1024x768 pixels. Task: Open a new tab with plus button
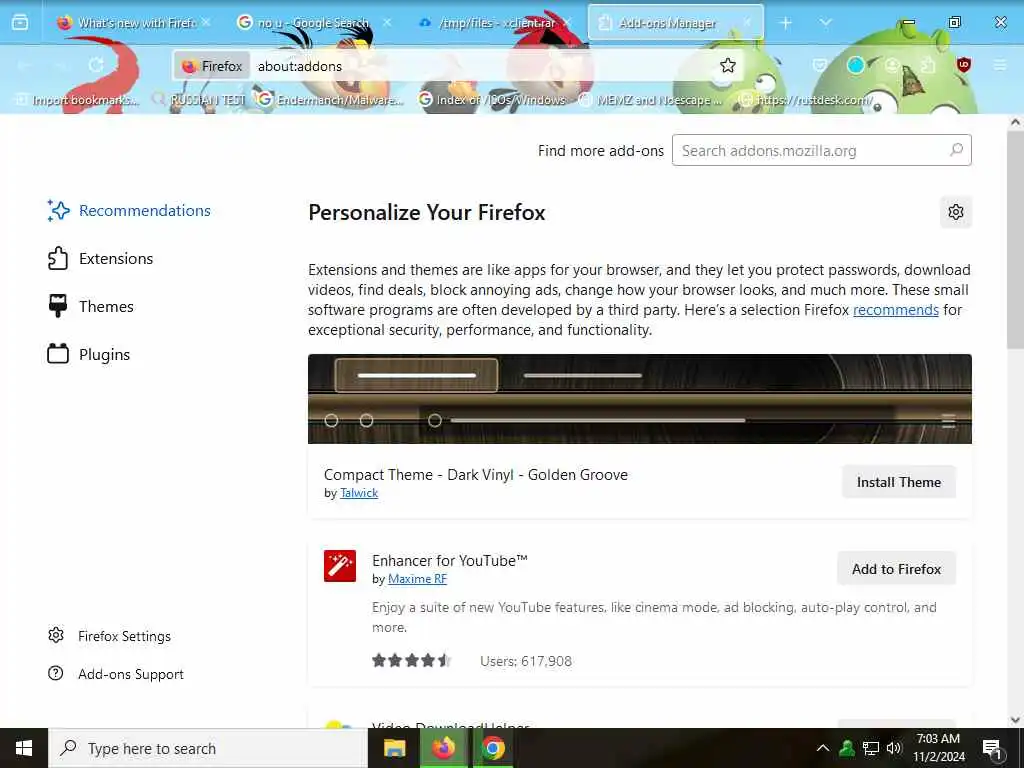[786, 23]
